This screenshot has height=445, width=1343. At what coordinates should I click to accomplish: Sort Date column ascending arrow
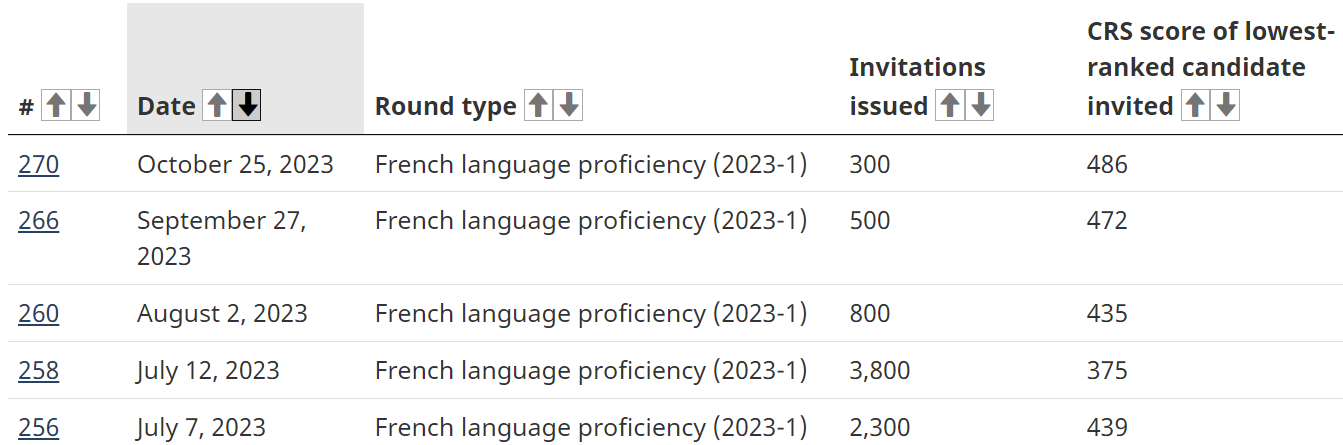pyautogui.click(x=216, y=105)
